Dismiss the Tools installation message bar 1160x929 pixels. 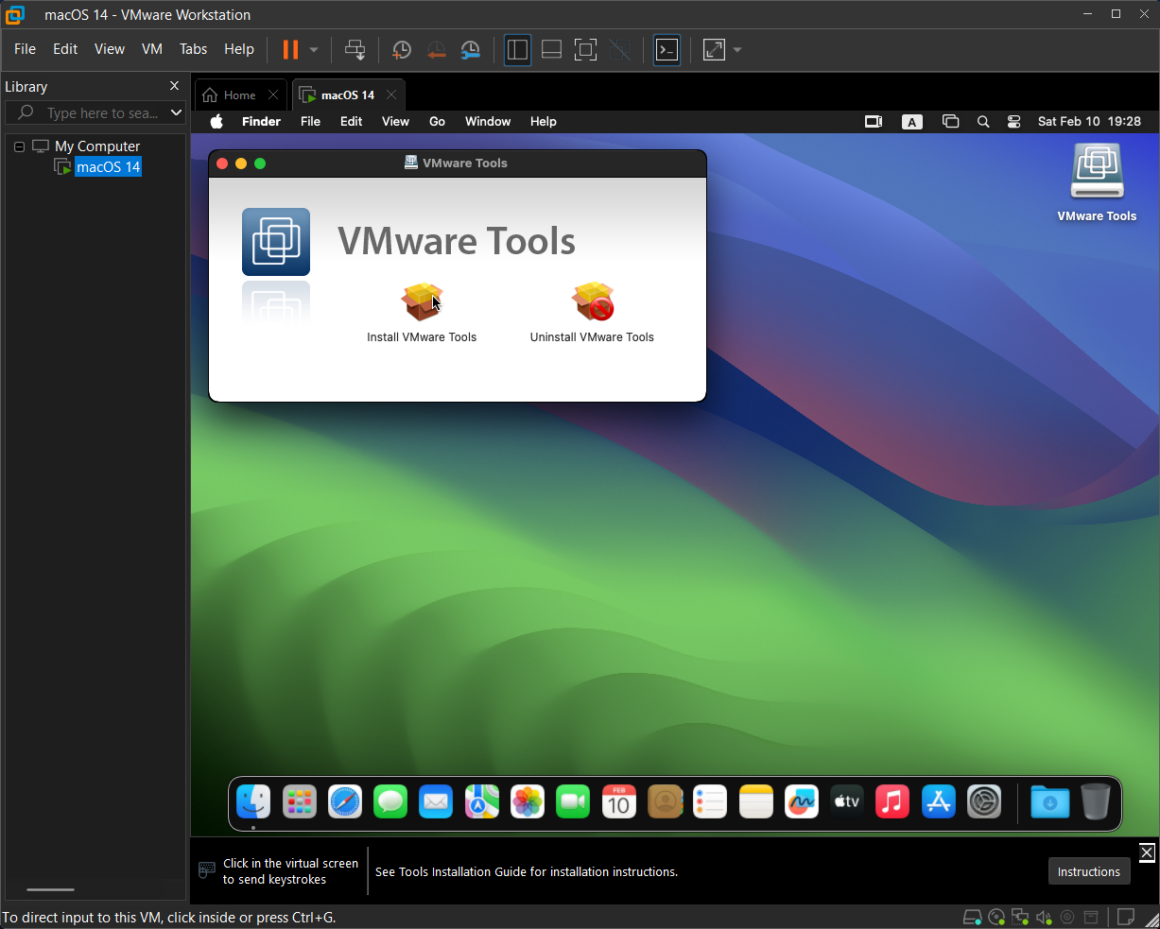pyautogui.click(x=1147, y=852)
